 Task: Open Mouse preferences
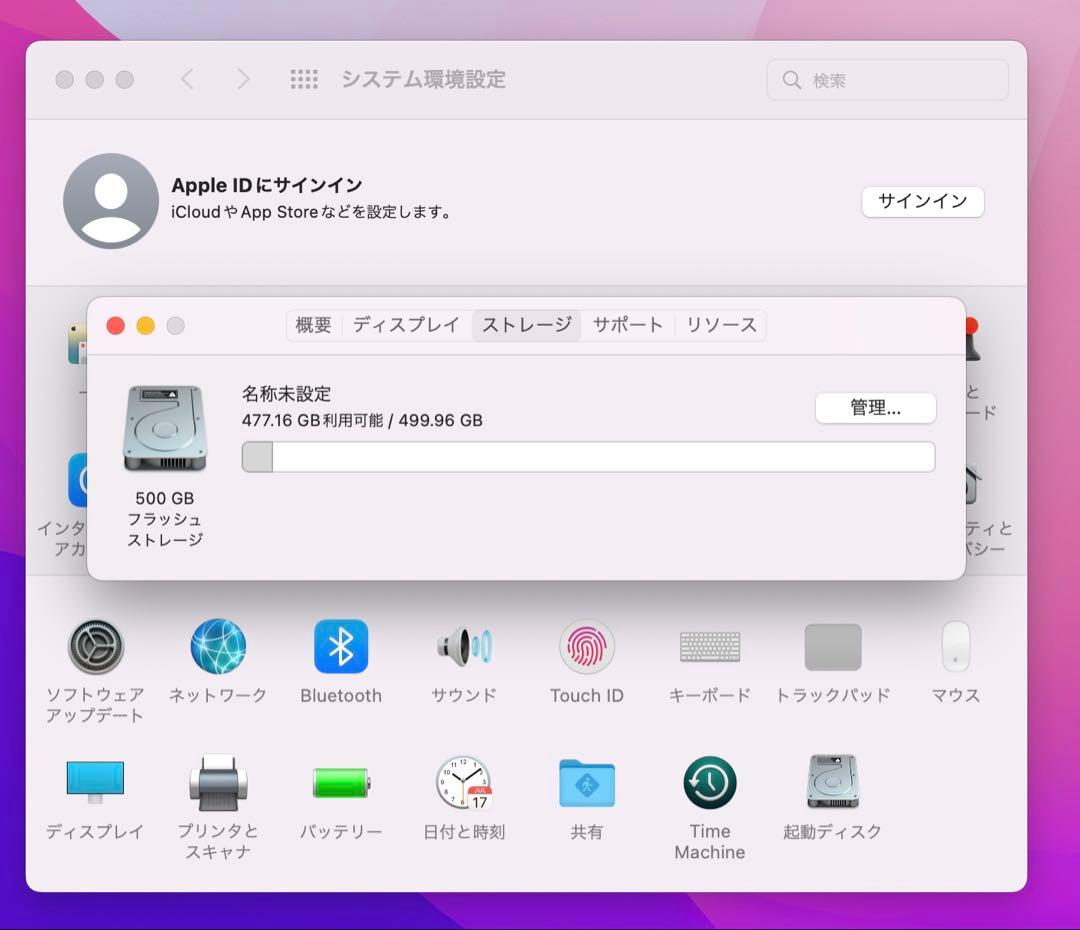pyautogui.click(x=954, y=646)
